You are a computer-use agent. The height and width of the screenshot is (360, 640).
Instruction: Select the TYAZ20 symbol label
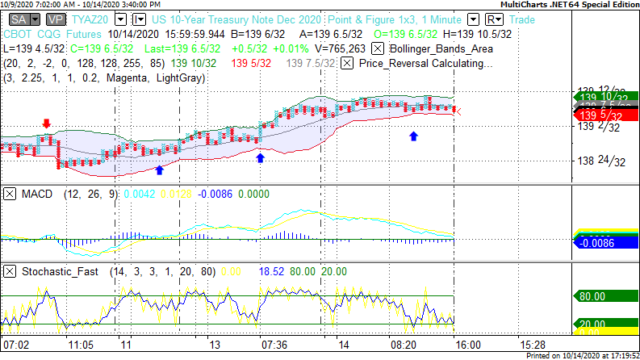(90, 20)
